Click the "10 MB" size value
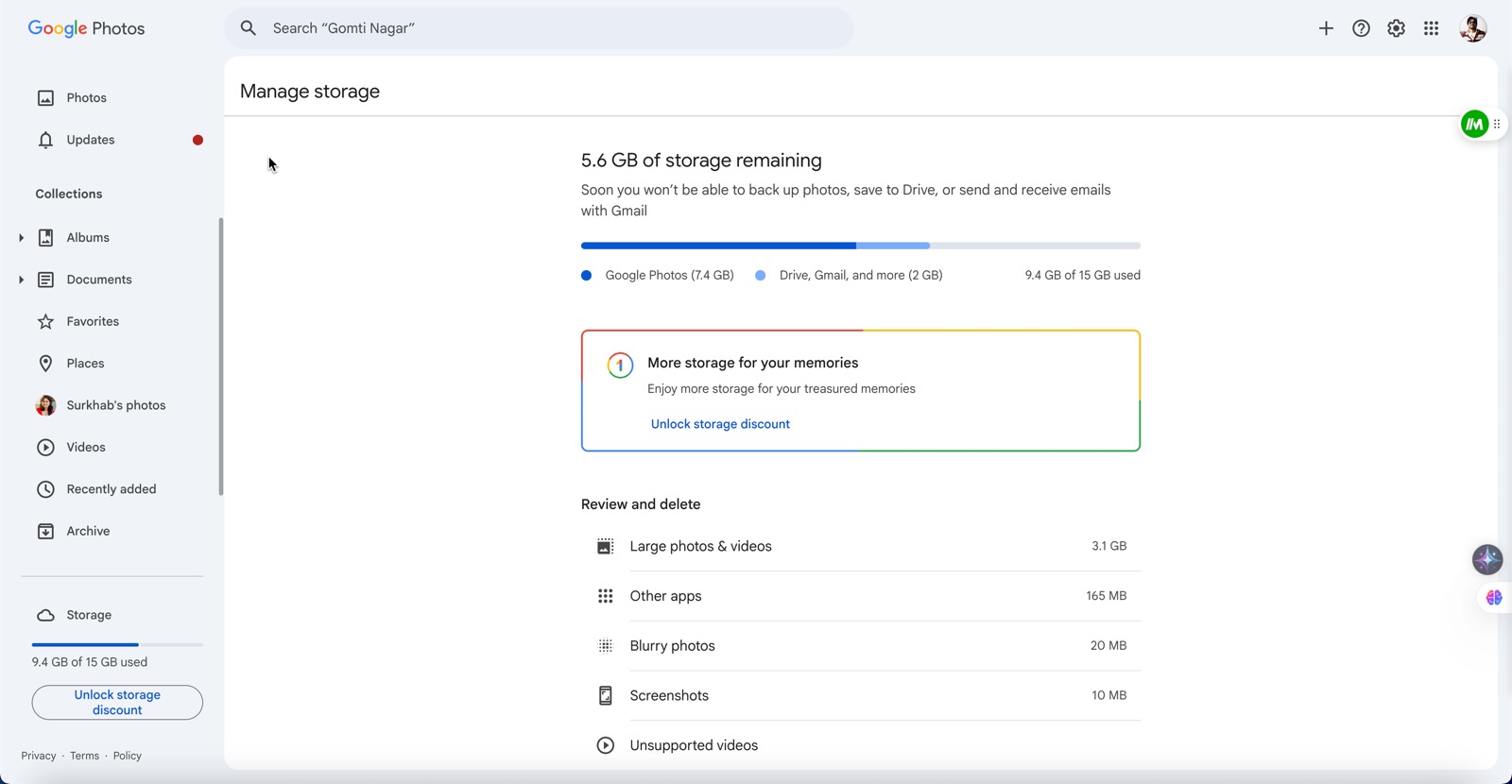Viewport: 1512px width, 784px height. point(1109,695)
